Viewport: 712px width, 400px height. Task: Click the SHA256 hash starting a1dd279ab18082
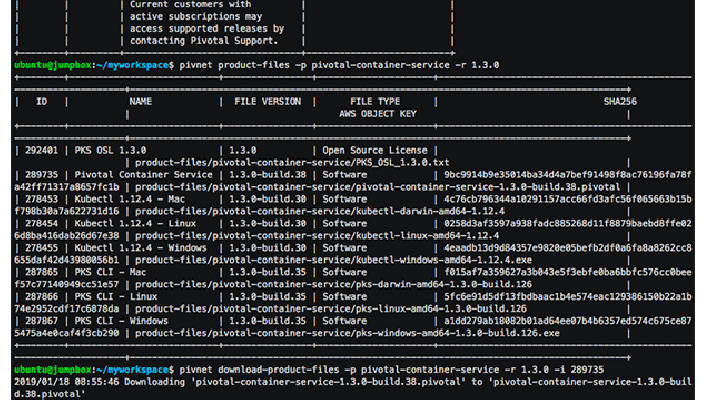click(x=568, y=321)
